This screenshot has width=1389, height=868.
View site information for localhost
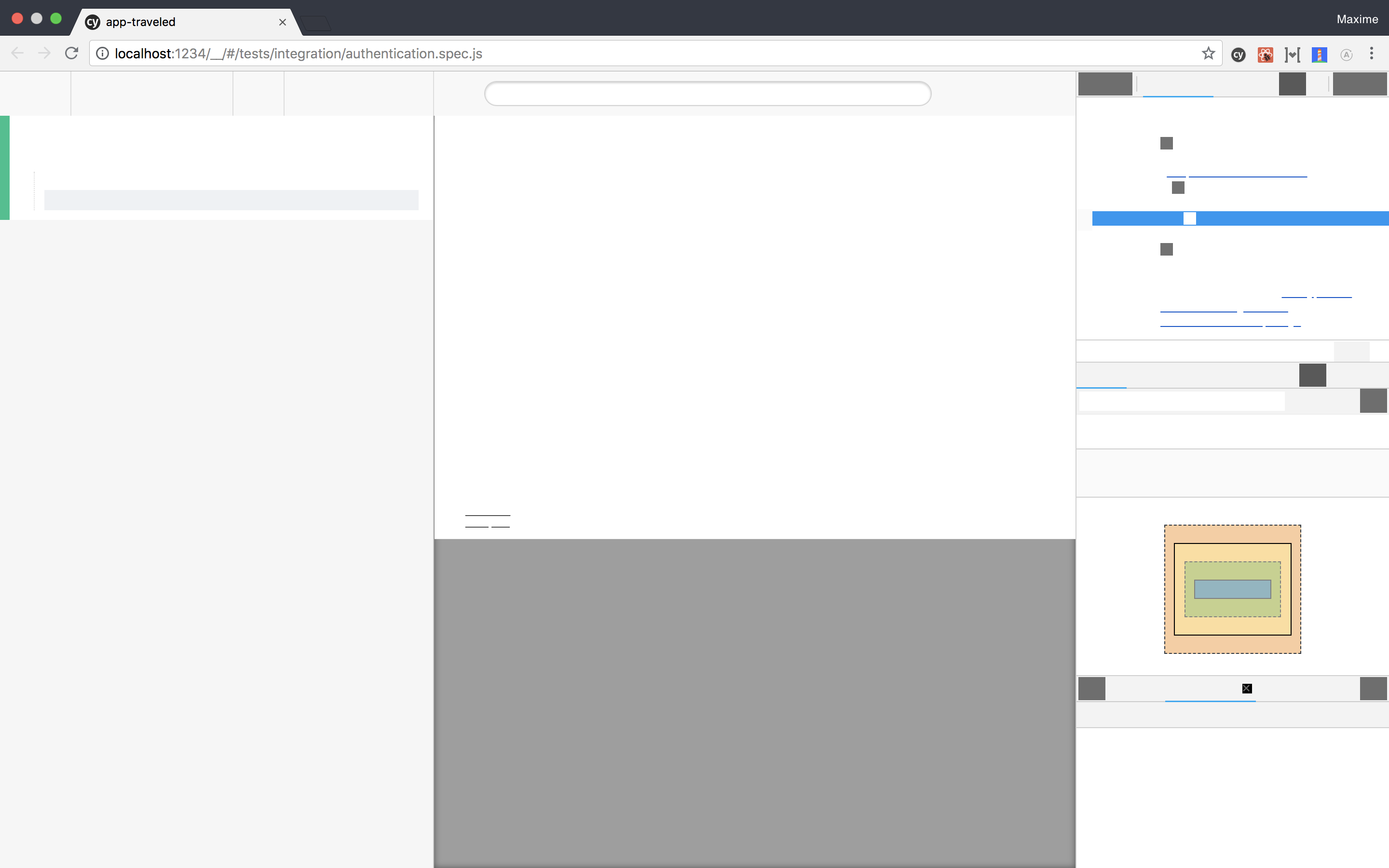[102, 54]
